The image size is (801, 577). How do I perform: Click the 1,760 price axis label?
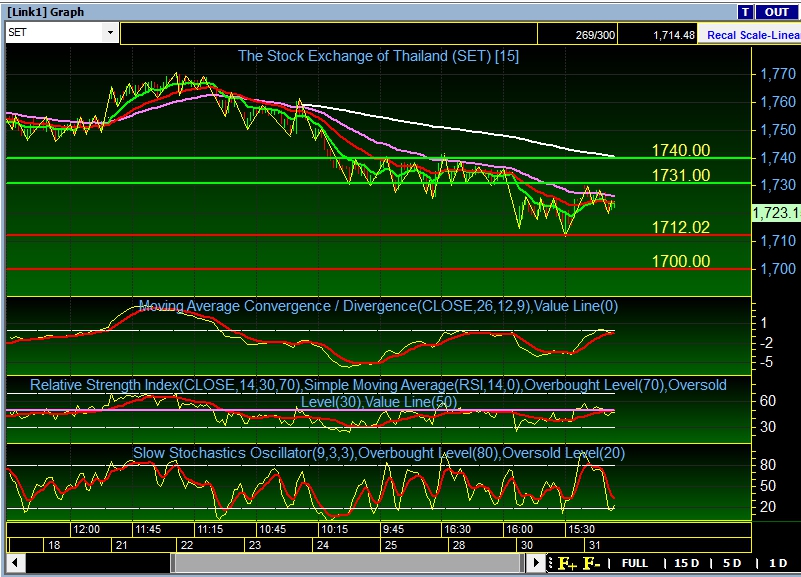point(778,102)
